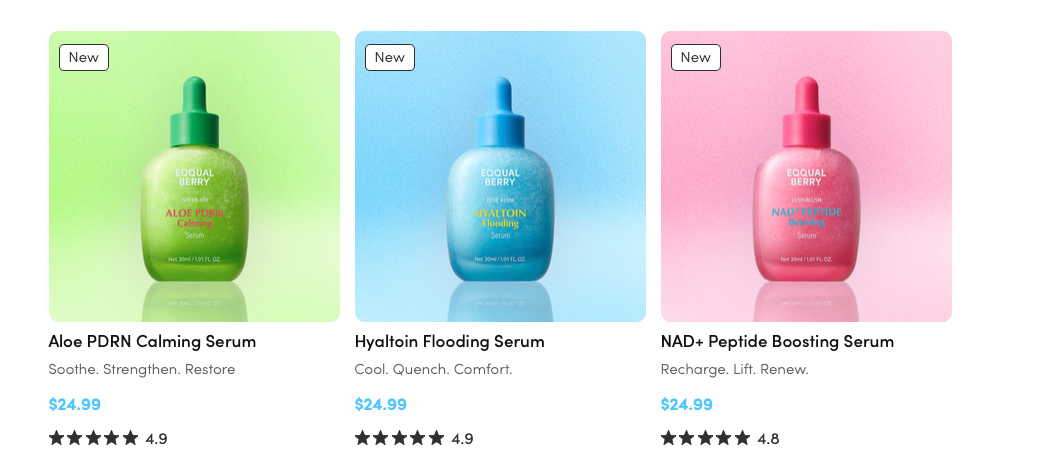Open the Hyaltoin Flooding Serum title link
The width and height of the screenshot is (1057, 457).
tap(449, 341)
